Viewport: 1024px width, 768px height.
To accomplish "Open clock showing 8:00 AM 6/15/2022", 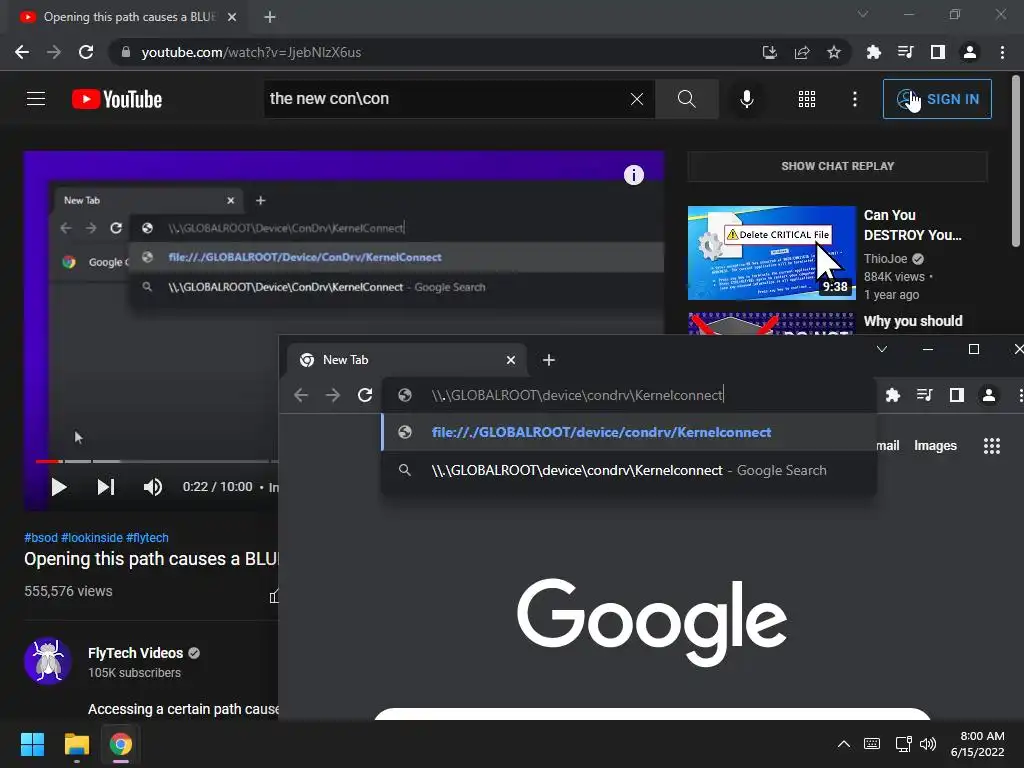I will [978, 744].
